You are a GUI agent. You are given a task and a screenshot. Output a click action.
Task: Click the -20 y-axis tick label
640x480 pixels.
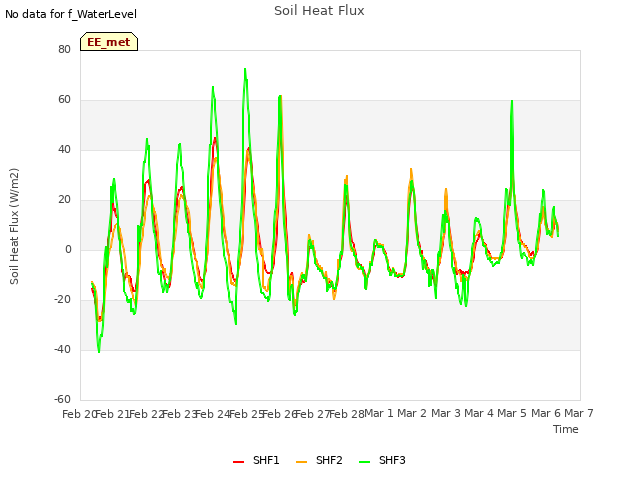click(62, 300)
